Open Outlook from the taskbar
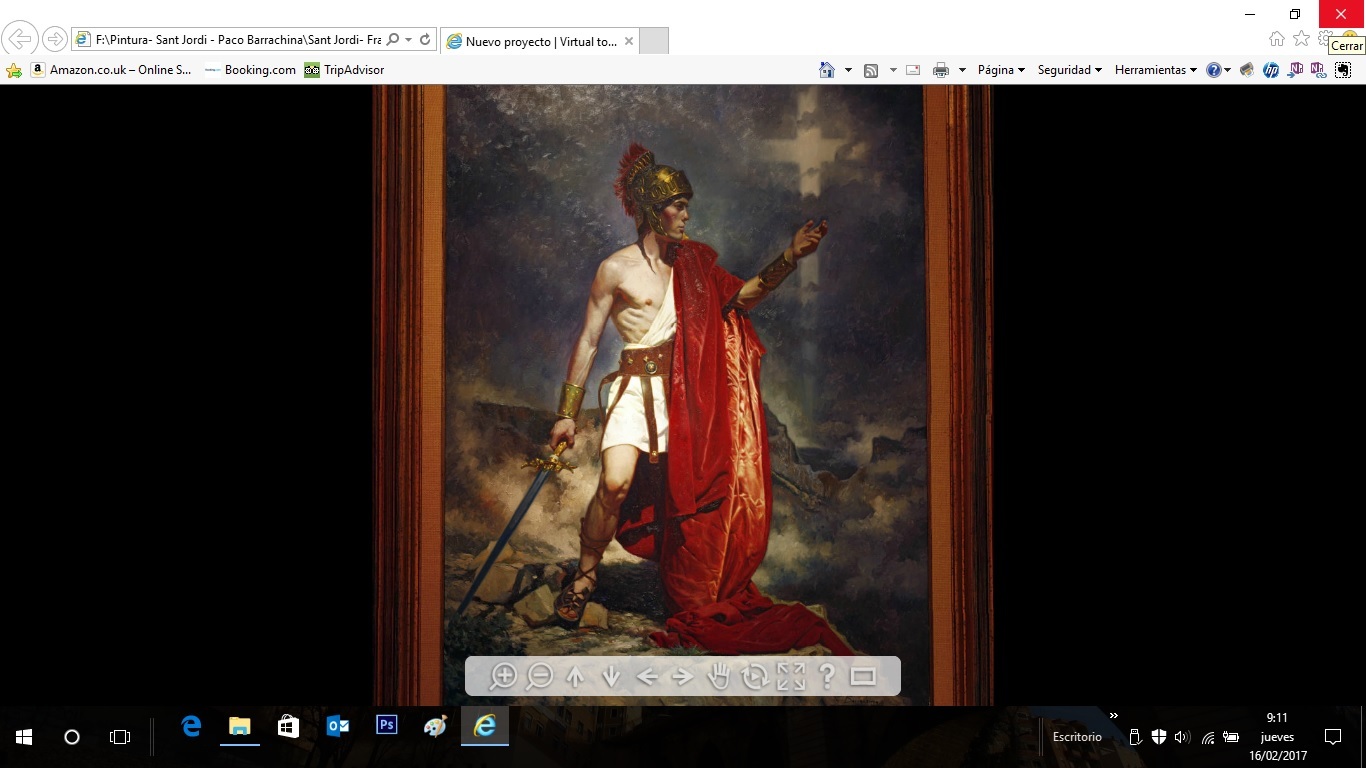 pos(337,727)
